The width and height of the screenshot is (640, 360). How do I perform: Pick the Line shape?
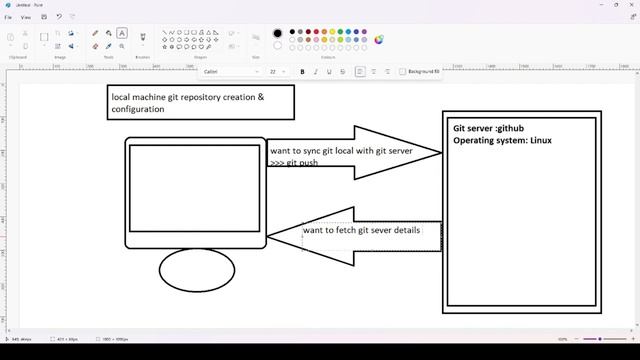(x=164, y=32)
